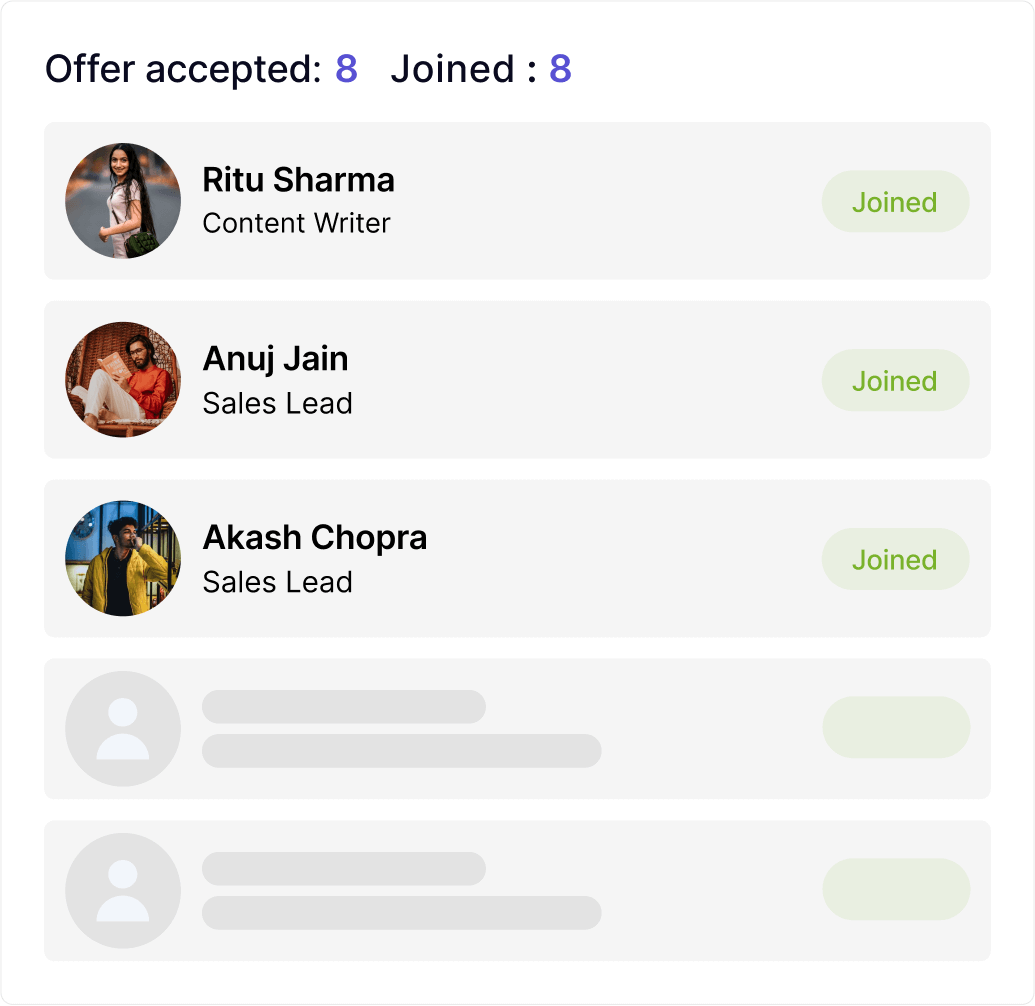Viewport: 1035px width, 1006px height.
Task: Click Sales Lead under Anuj Jain
Action: (277, 404)
